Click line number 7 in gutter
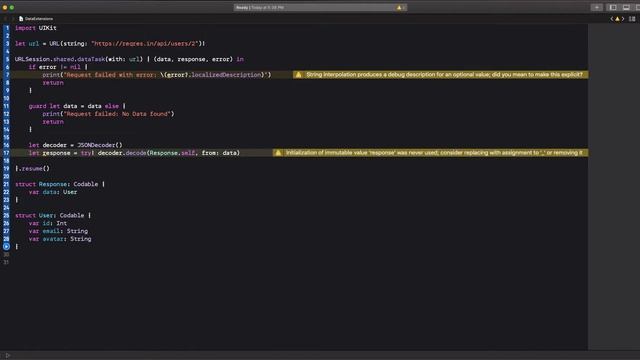 (x=7, y=75)
